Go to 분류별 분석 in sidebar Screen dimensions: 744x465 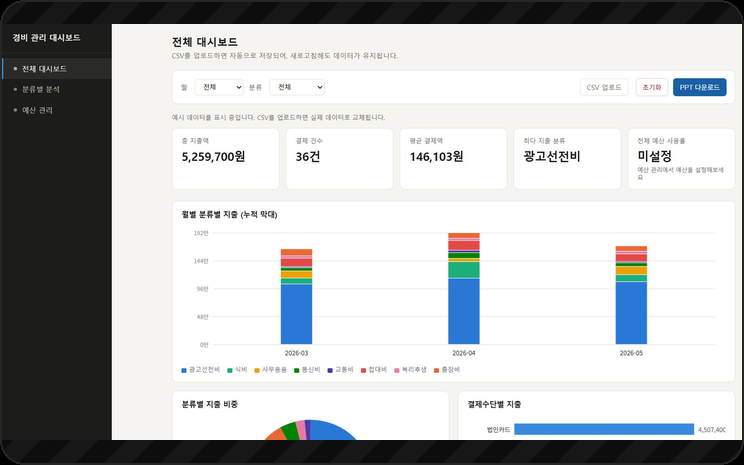(56, 89)
